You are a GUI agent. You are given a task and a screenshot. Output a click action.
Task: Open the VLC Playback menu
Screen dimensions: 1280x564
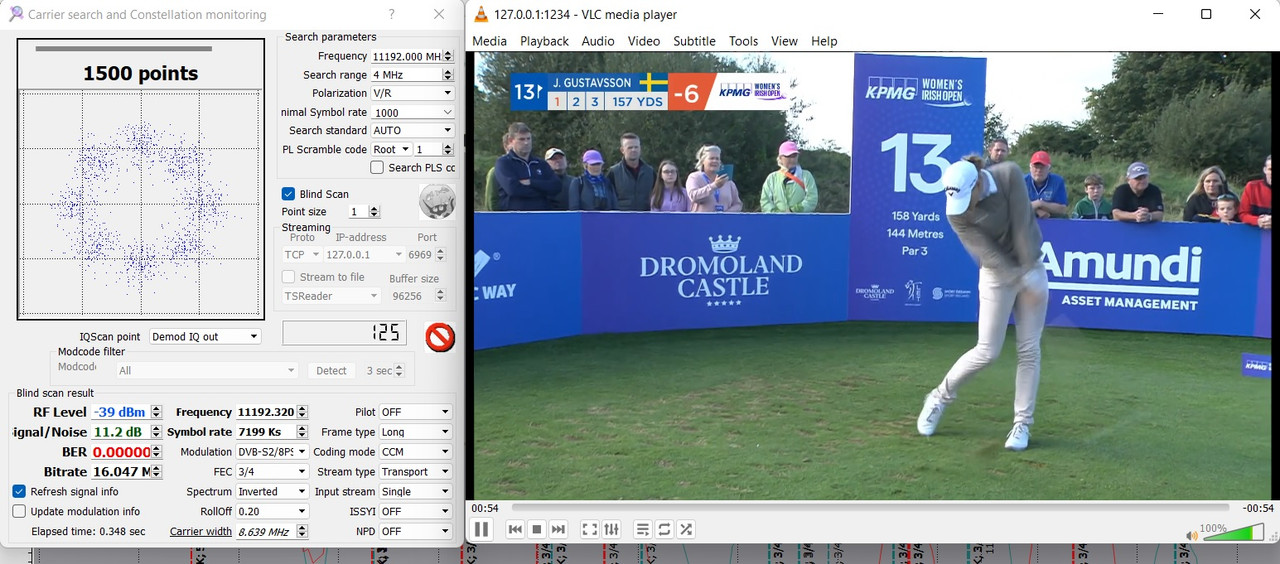click(x=544, y=41)
